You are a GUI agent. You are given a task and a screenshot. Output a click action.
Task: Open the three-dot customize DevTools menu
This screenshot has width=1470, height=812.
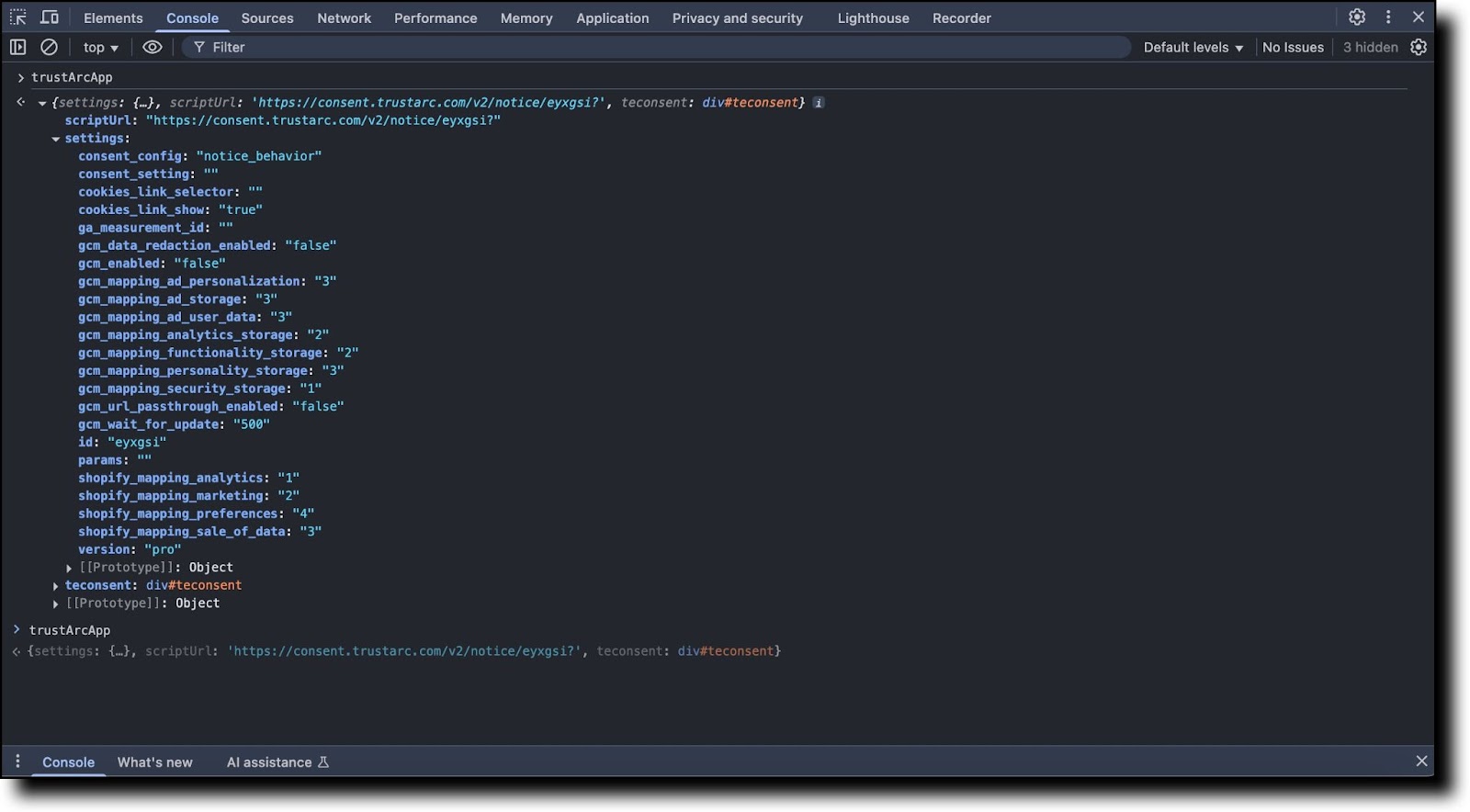click(x=1388, y=17)
